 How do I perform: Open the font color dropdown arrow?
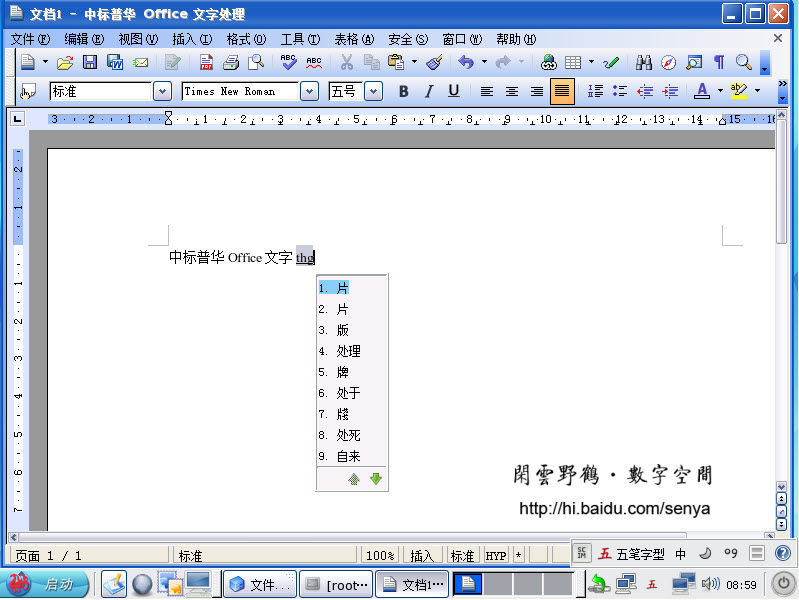[720, 91]
